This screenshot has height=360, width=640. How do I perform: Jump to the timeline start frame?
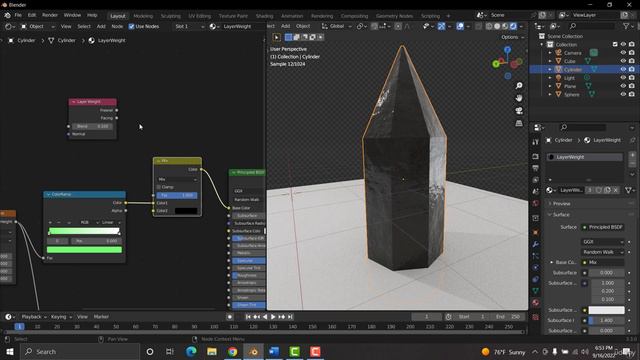tap(248, 316)
